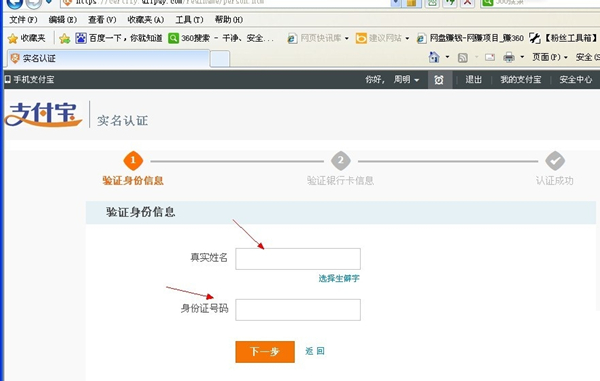Click the new tab button
The image size is (600, 381).
220,59
